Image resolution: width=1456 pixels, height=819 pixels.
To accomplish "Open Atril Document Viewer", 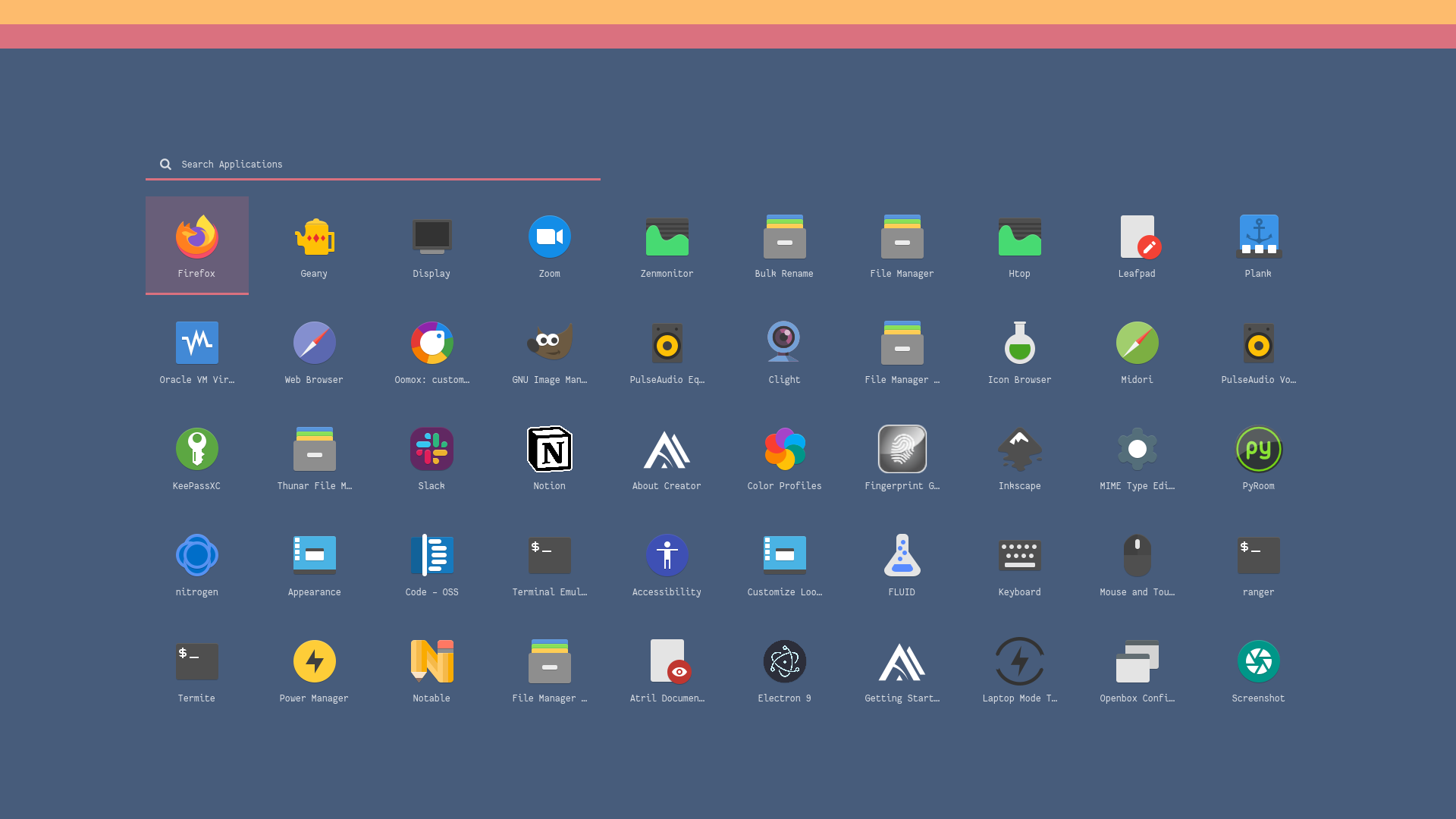I will [x=667, y=669].
